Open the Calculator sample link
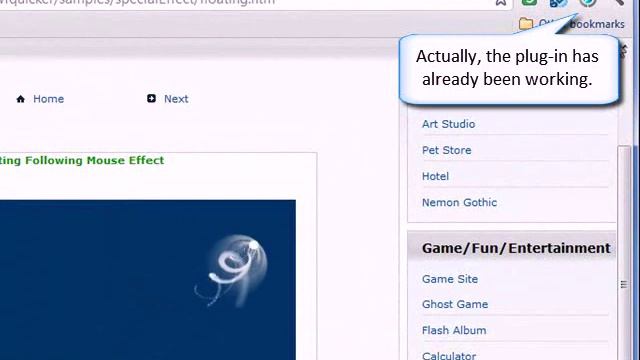The width and height of the screenshot is (640, 360). (x=449, y=356)
